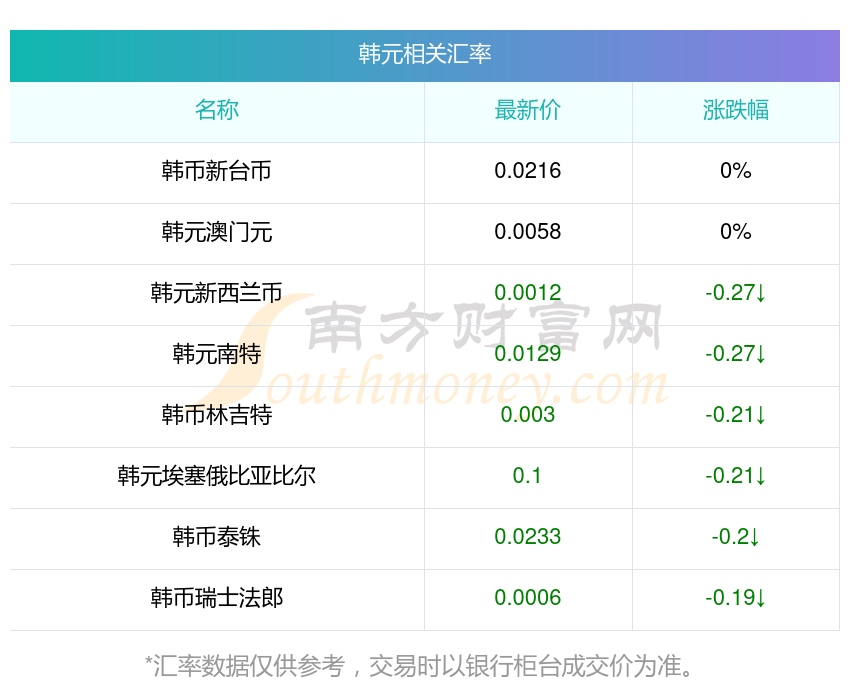Image resolution: width=850 pixels, height=698 pixels.
Task: Select the 韩币瑞士法郎 row name
Action: [217, 598]
